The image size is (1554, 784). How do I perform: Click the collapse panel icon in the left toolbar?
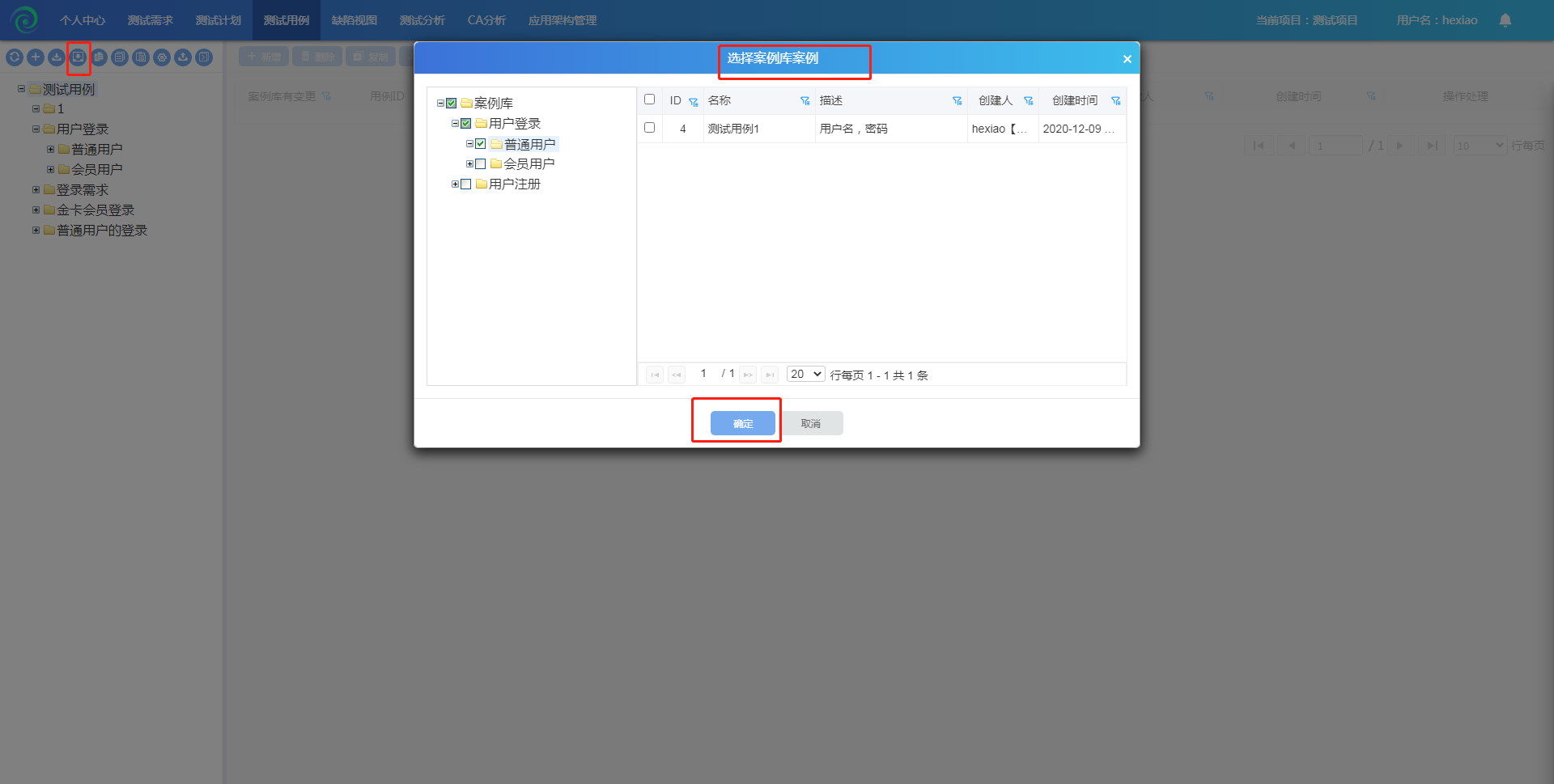click(x=204, y=57)
